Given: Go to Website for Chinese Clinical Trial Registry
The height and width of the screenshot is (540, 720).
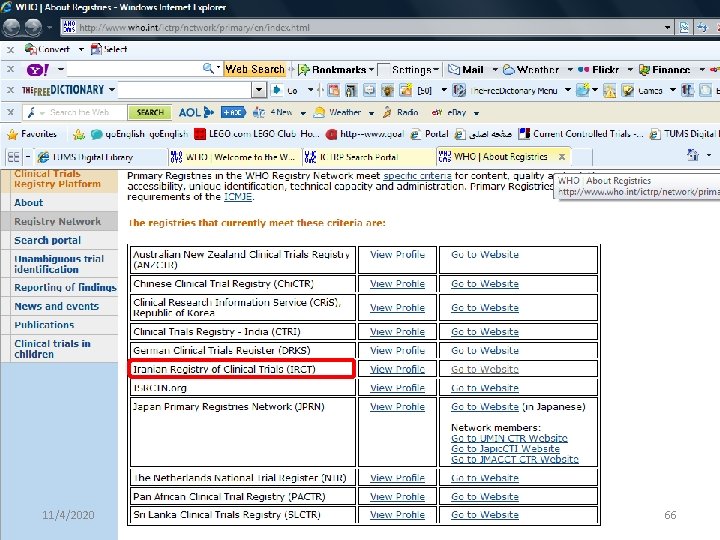Looking at the screenshot, I should [x=485, y=284].
